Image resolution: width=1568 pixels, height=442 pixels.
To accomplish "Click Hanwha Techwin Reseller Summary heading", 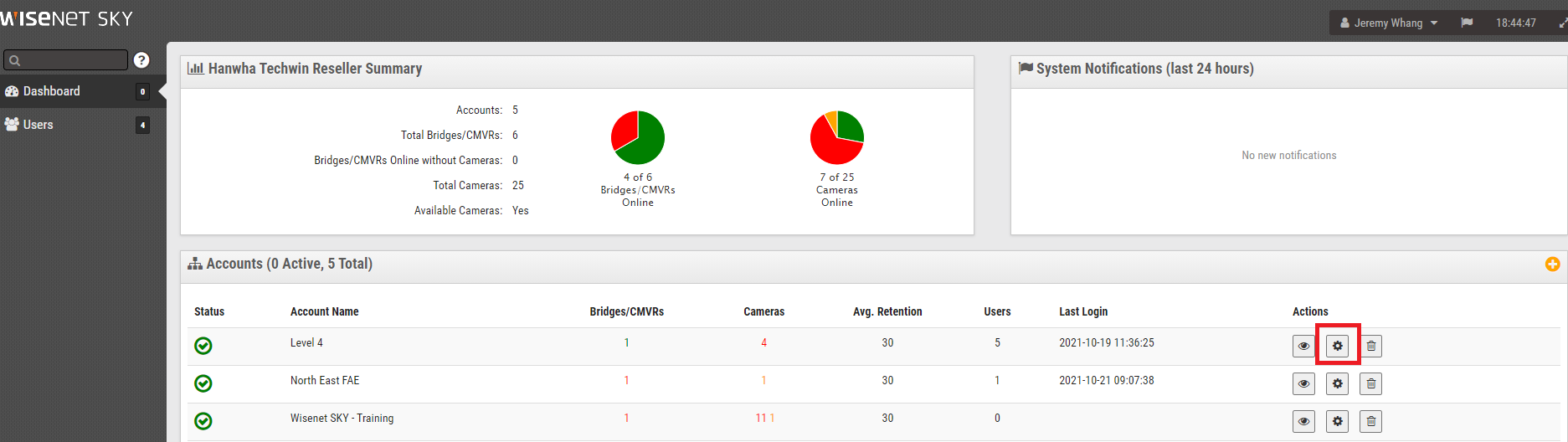I will pos(315,69).
